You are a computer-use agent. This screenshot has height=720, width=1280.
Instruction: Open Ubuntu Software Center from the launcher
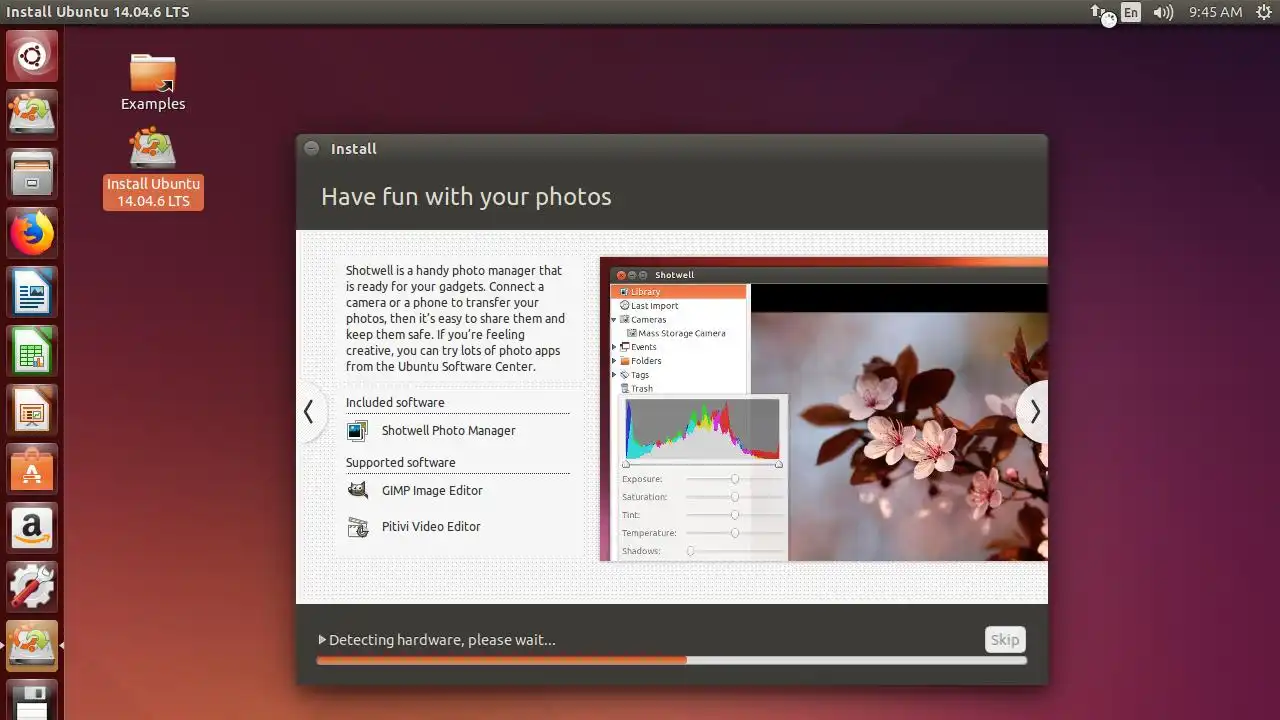(x=32, y=469)
